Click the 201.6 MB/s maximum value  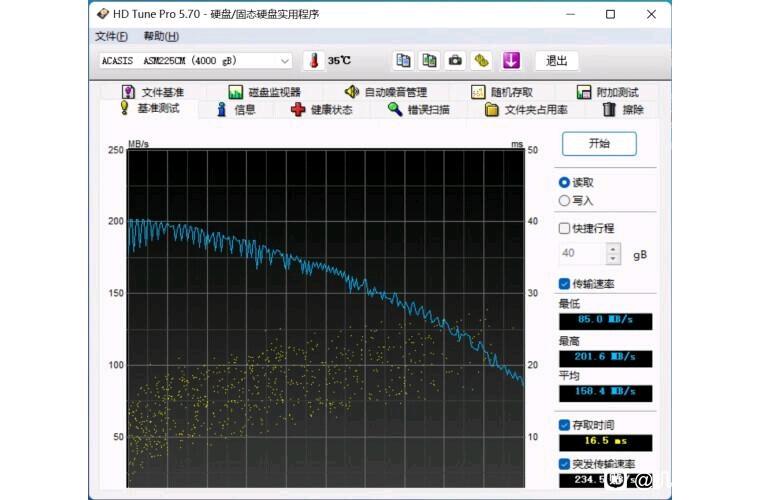pos(605,357)
